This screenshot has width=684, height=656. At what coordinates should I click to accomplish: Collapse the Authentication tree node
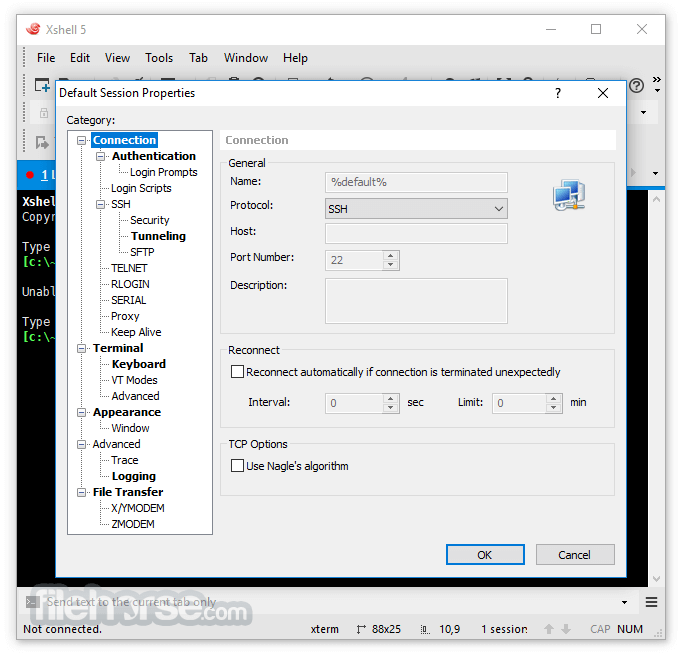(100, 156)
